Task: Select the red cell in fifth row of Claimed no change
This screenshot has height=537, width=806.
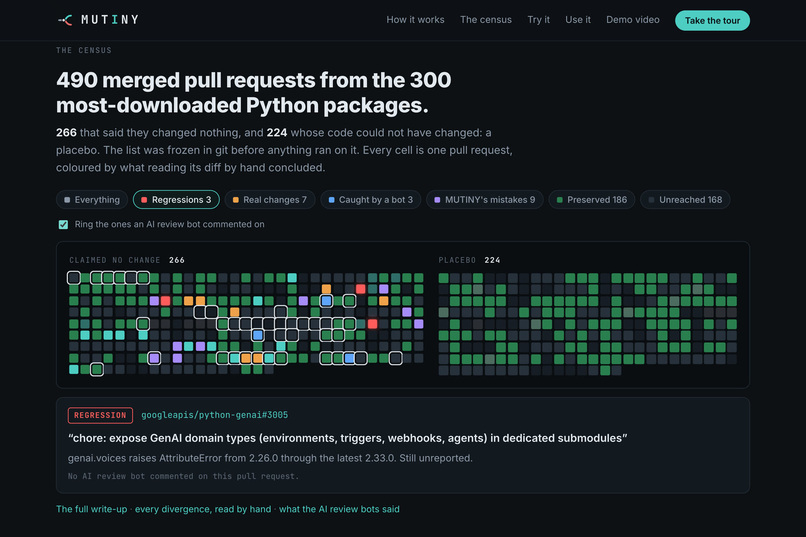Action: click(372, 324)
